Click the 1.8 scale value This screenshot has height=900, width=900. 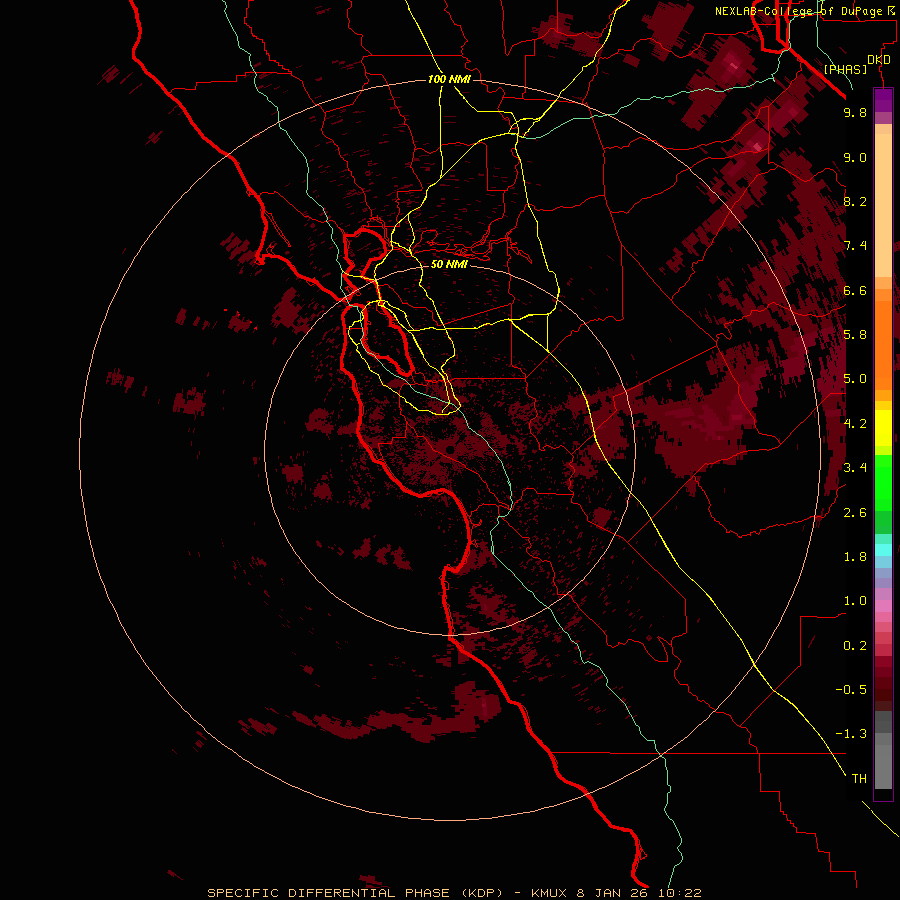pyautogui.click(x=855, y=557)
